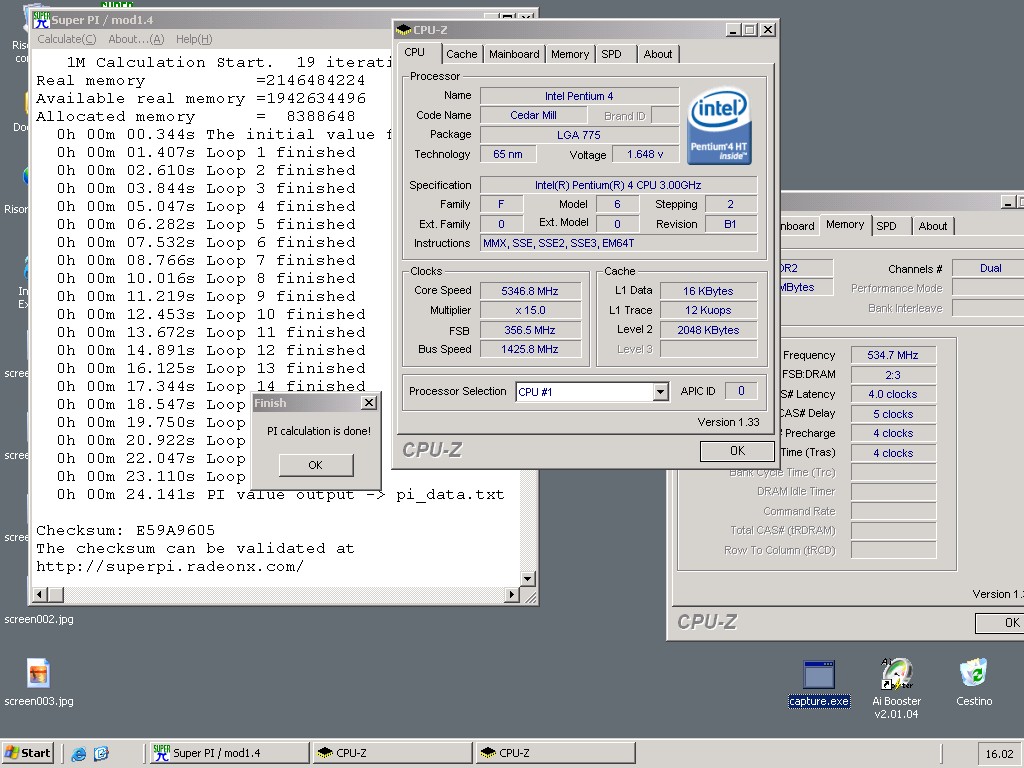Open the Mainboard tab in front CPU-Z window
The width and height of the screenshot is (1024, 768).
pyautogui.click(x=514, y=54)
